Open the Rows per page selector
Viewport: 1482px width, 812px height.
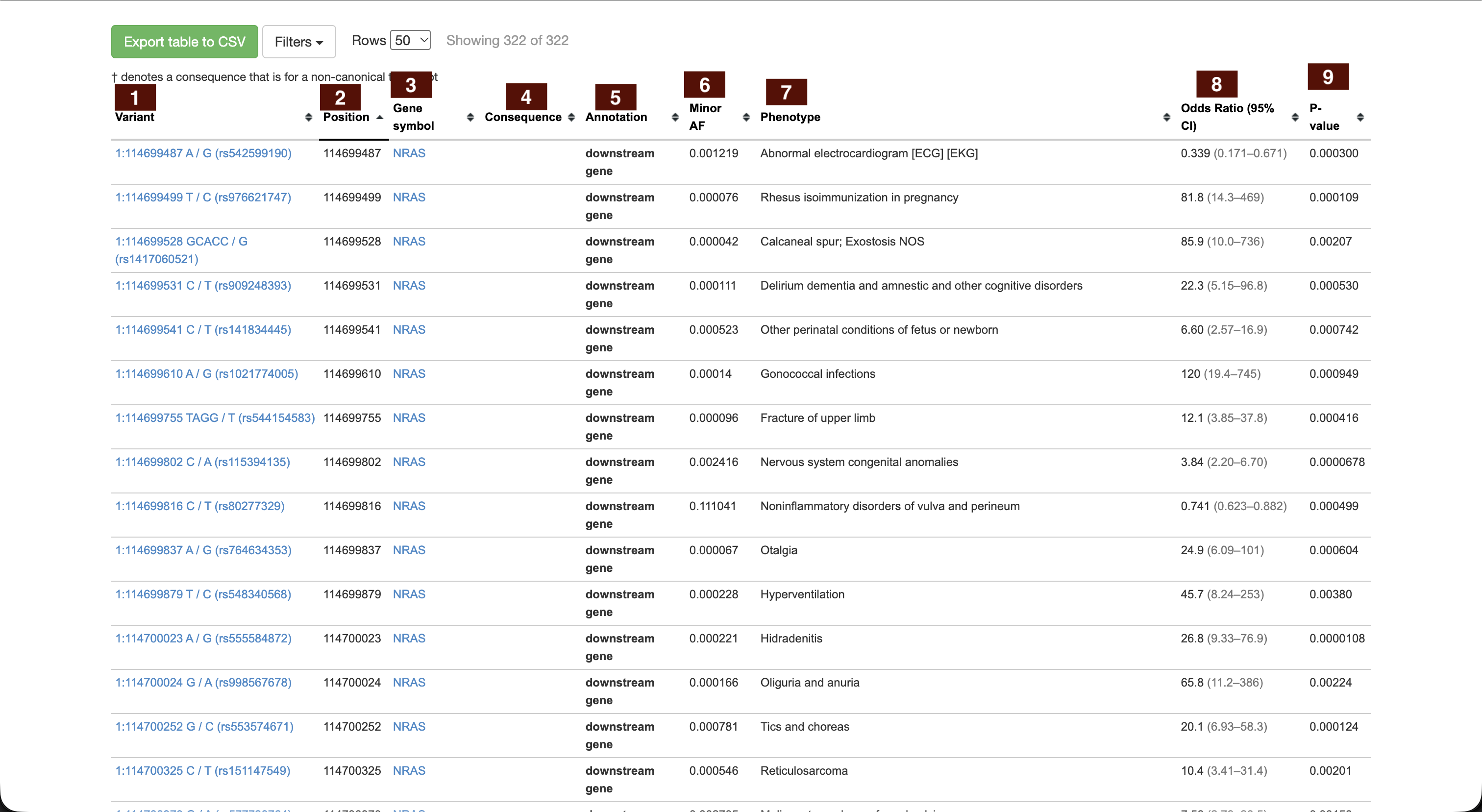click(410, 40)
